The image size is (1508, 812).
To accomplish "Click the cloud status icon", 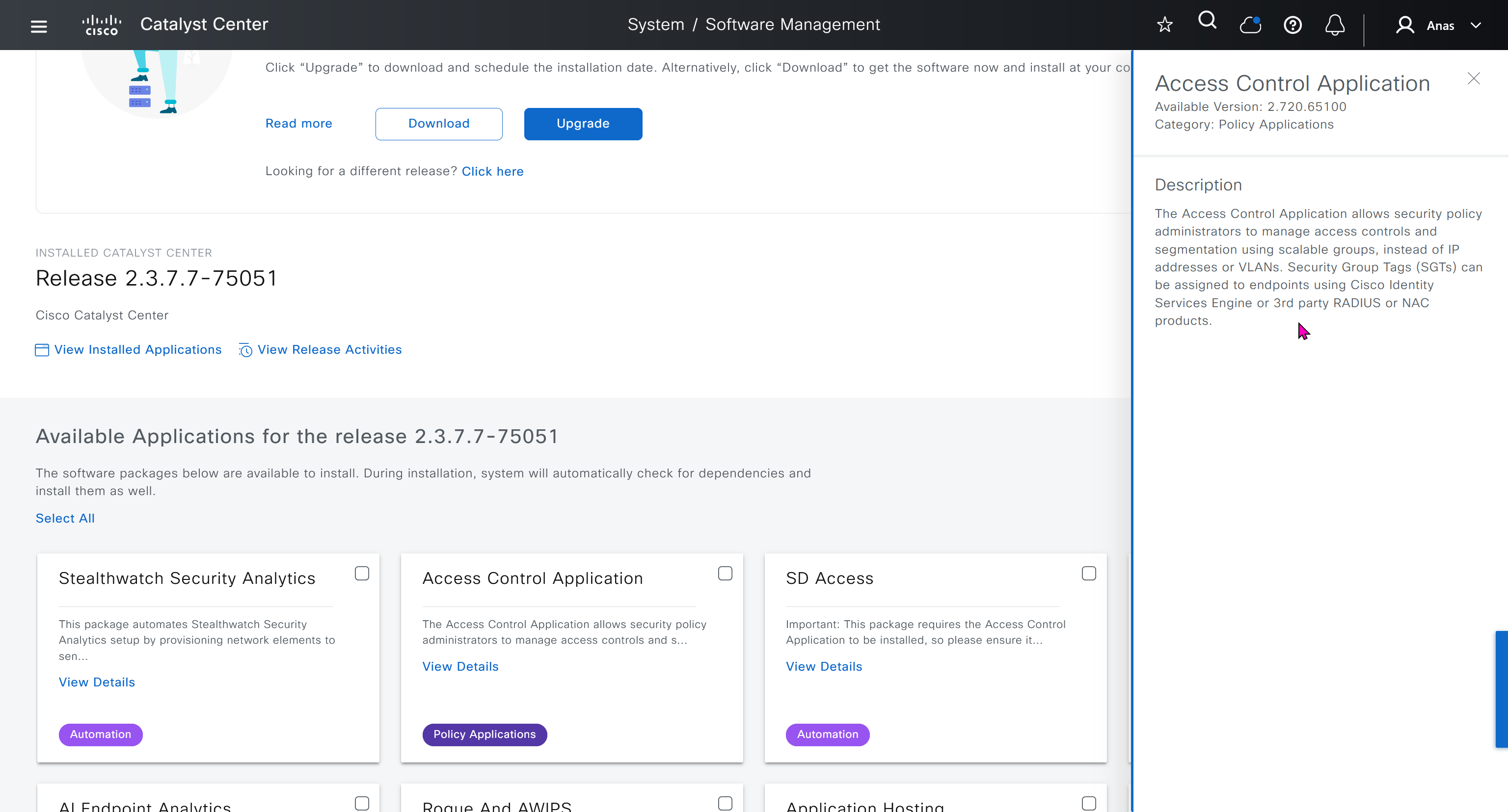I will click(x=1250, y=25).
